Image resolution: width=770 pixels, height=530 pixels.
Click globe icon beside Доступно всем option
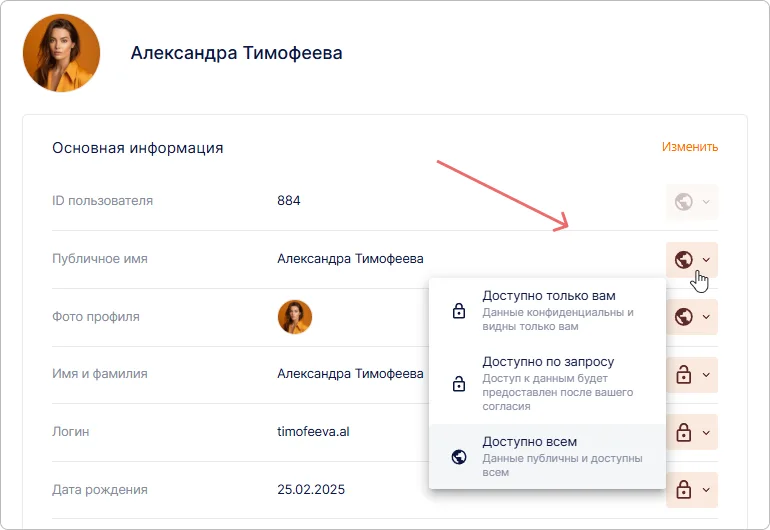pyautogui.click(x=459, y=457)
